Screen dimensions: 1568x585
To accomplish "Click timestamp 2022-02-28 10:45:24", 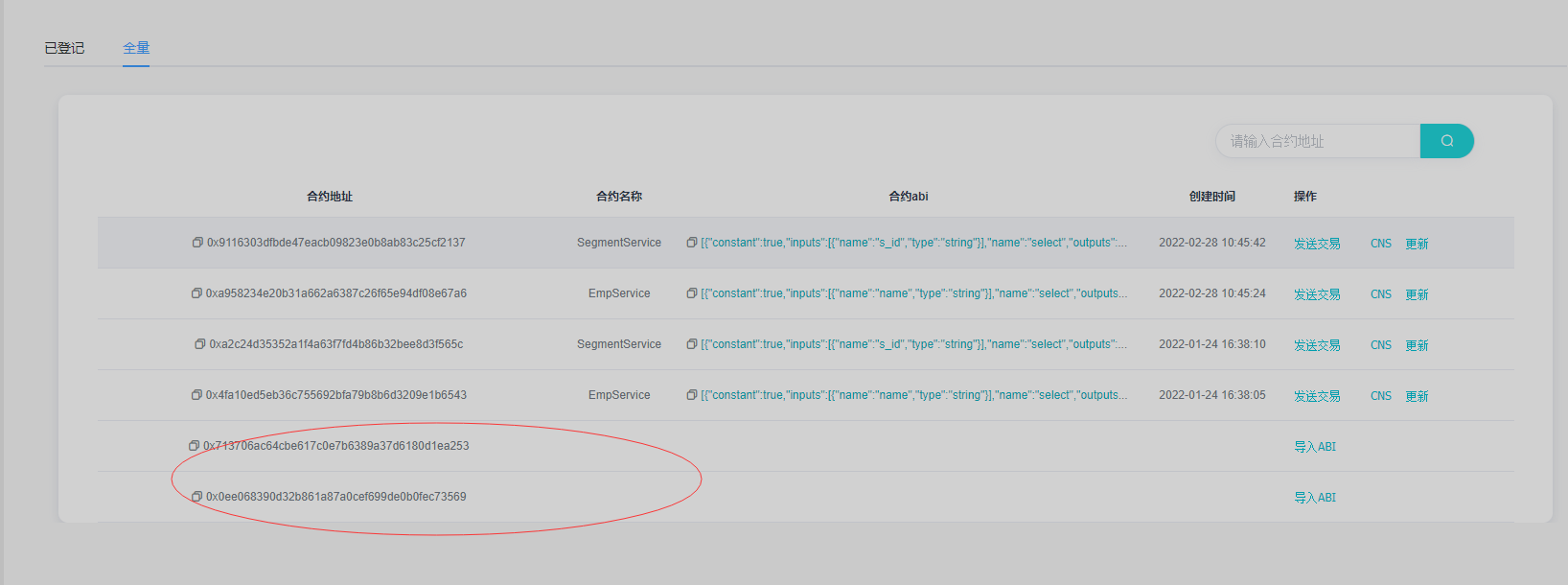I will point(1212,293).
